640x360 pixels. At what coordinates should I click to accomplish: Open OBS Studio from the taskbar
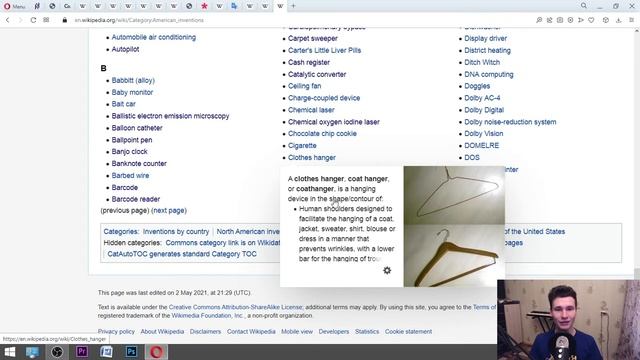tap(57, 352)
